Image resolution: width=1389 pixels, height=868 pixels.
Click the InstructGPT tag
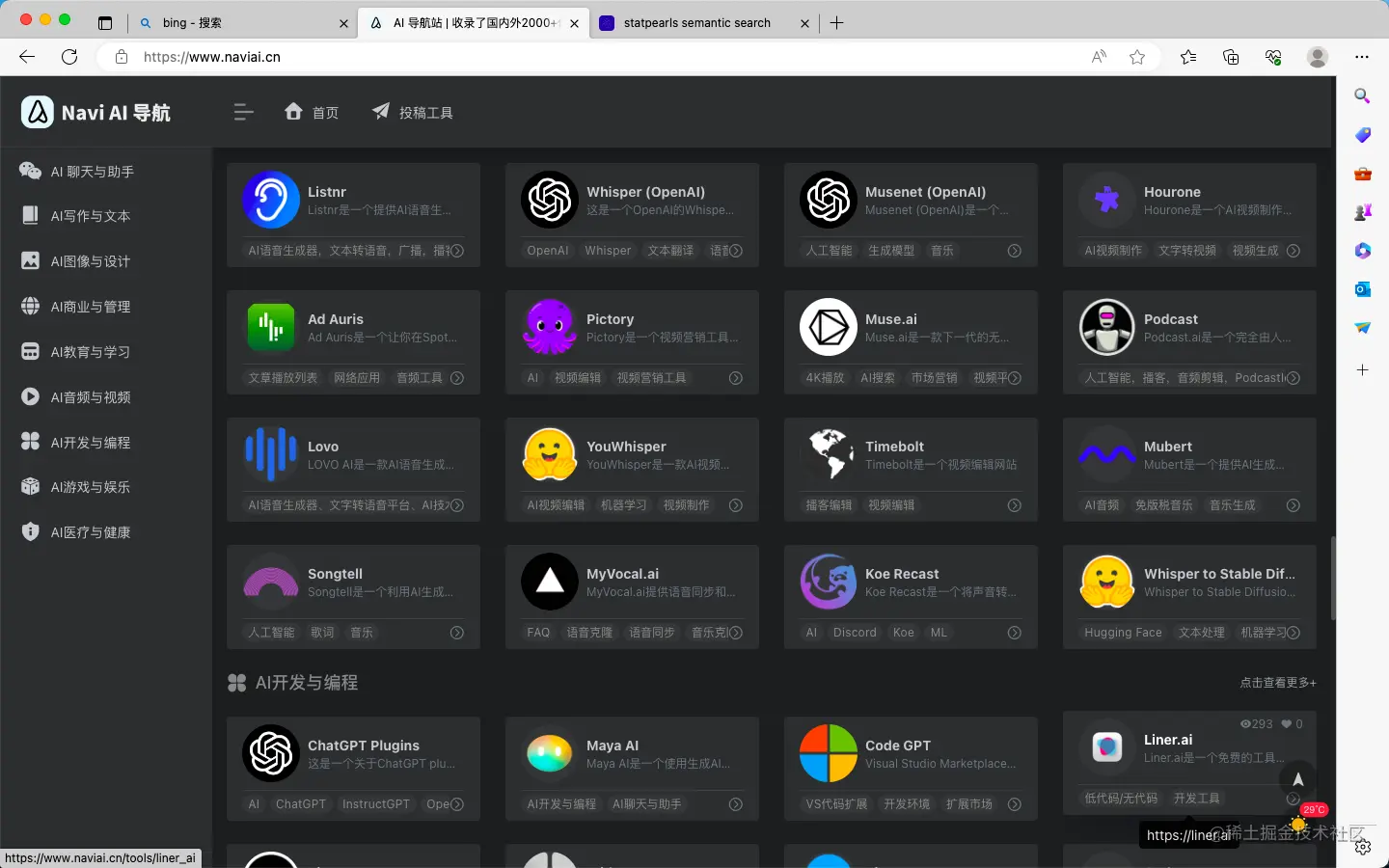376,804
